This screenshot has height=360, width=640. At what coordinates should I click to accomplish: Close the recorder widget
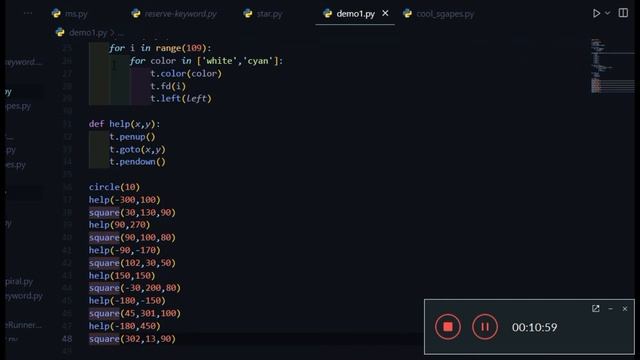(624, 309)
